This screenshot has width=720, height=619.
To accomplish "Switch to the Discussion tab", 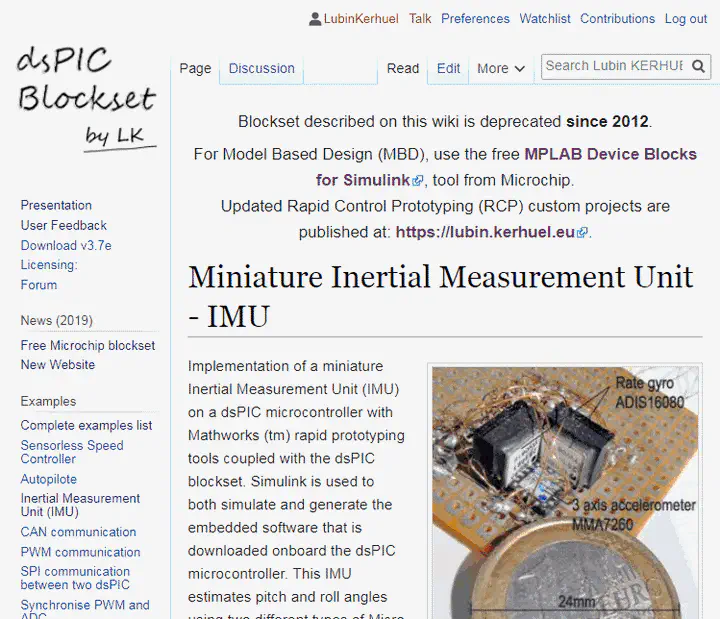I will (261, 68).
